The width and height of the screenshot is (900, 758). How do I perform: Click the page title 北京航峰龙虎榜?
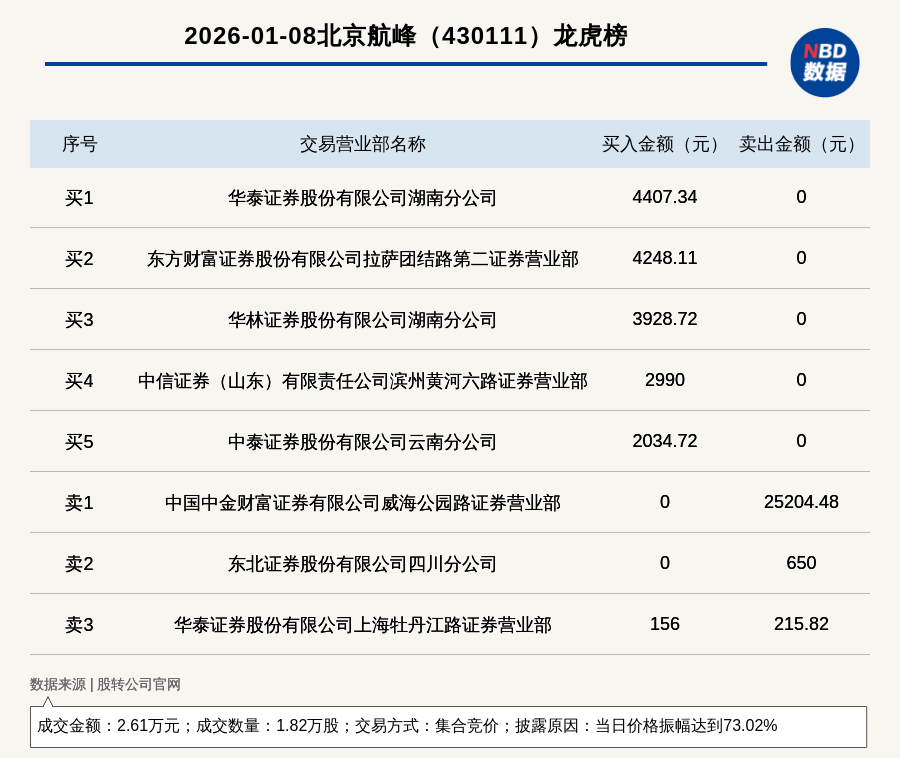(x=405, y=36)
